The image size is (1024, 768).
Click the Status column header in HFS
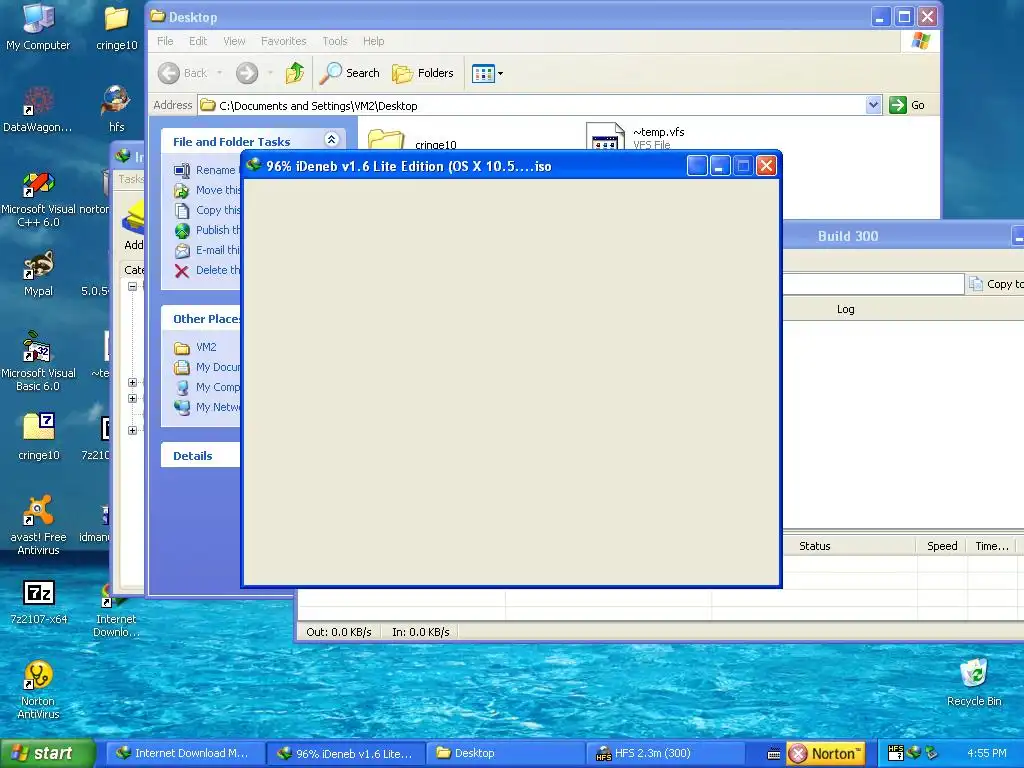point(849,546)
